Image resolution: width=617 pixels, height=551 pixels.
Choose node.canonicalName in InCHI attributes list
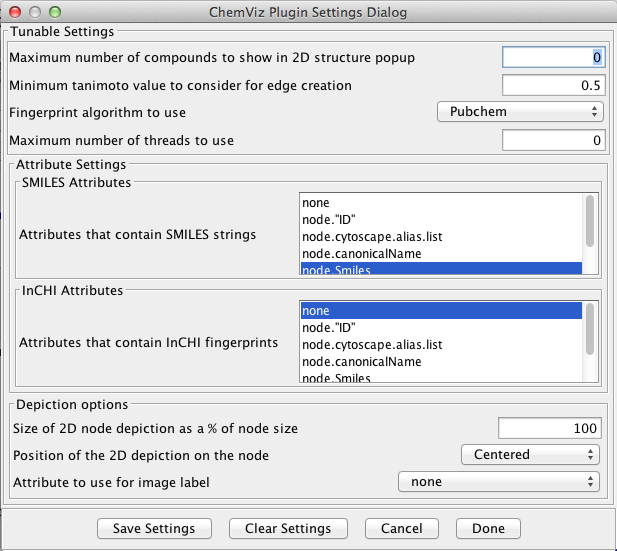pyautogui.click(x=440, y=362)
